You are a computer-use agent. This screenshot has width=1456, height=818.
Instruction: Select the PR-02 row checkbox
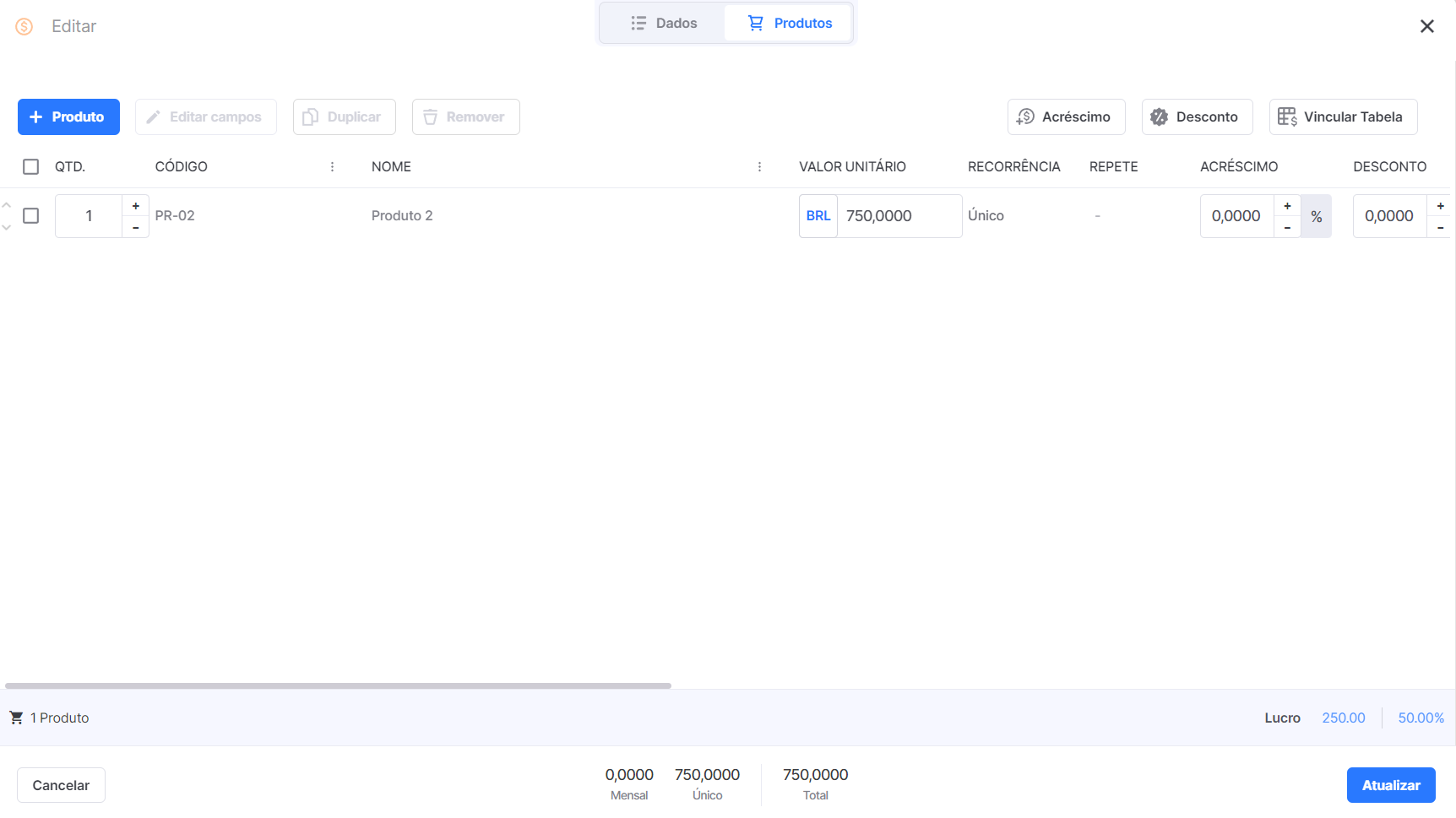click(x=31, y=216)
